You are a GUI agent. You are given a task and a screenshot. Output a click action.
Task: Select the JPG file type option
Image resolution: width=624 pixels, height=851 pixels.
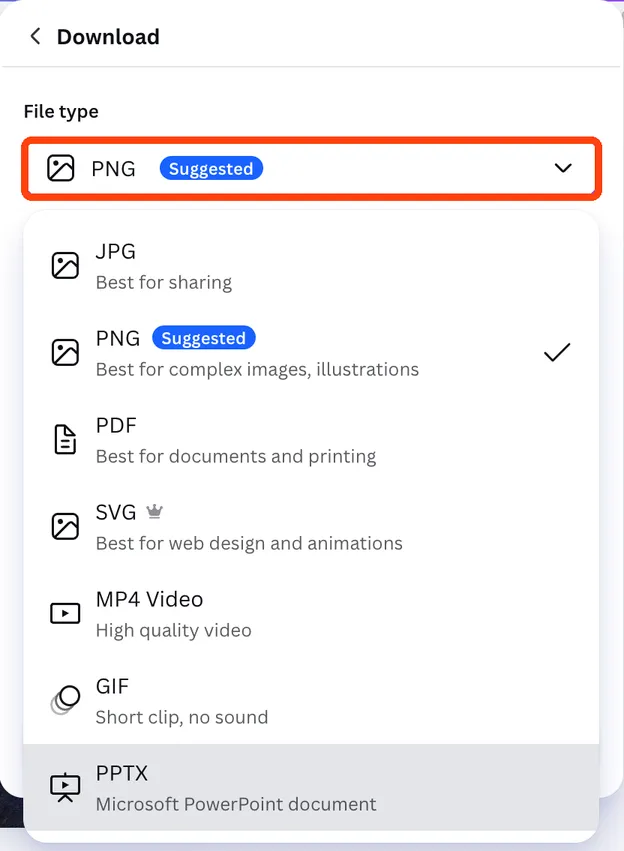point(311,266)
